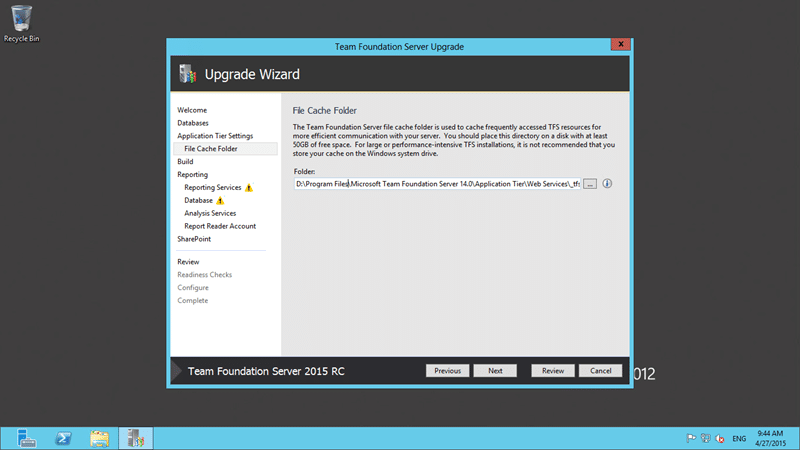Go to the SharePoint step
The image size is (800, 450).
[194, 239]
